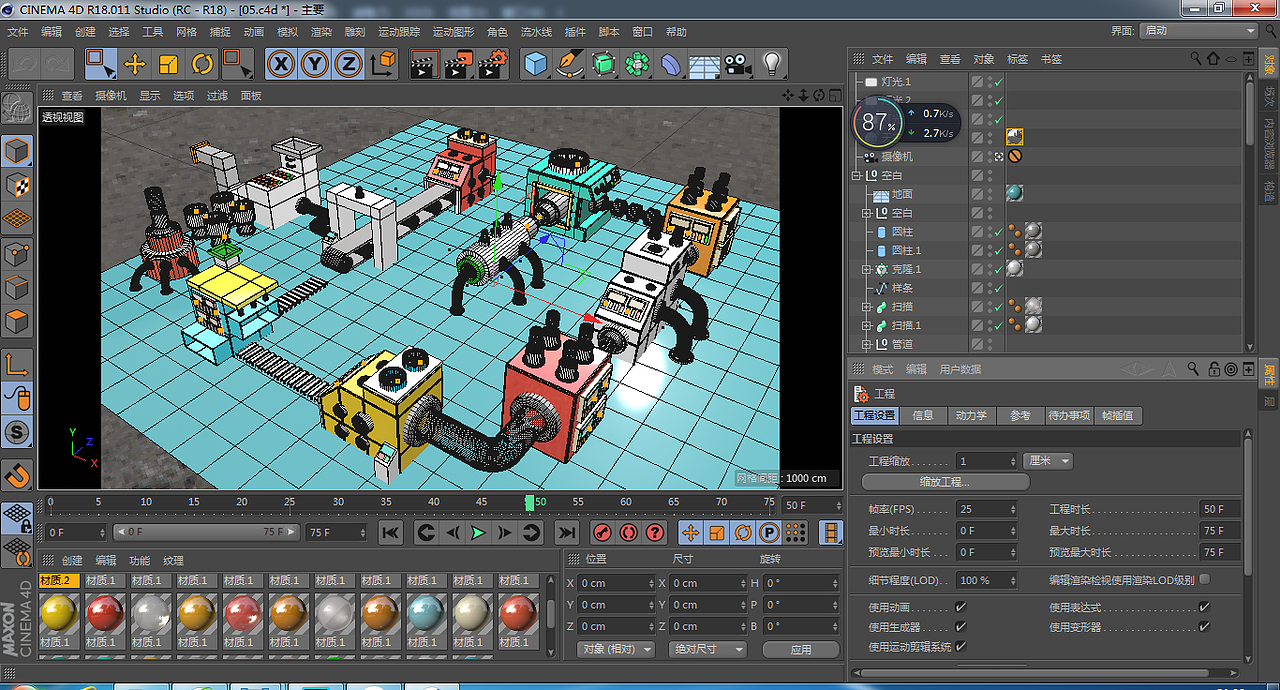This screenshot has height=690, width=1280.
Task: Open the generators (subdivision) icon
Action: pyautogui.click(x=603, y=65)
